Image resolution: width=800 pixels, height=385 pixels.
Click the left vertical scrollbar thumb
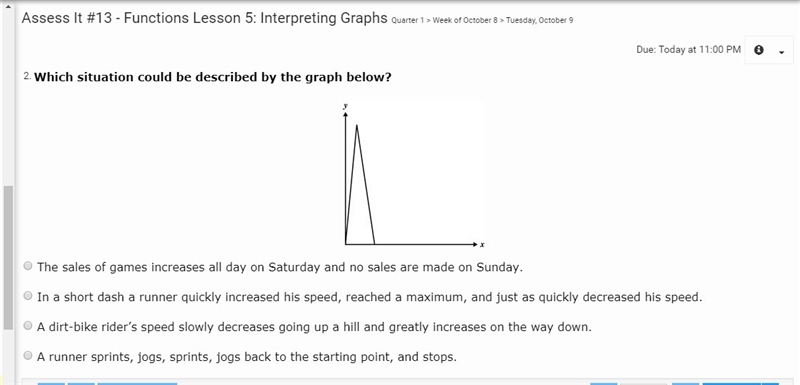click(x=8, y=258)
